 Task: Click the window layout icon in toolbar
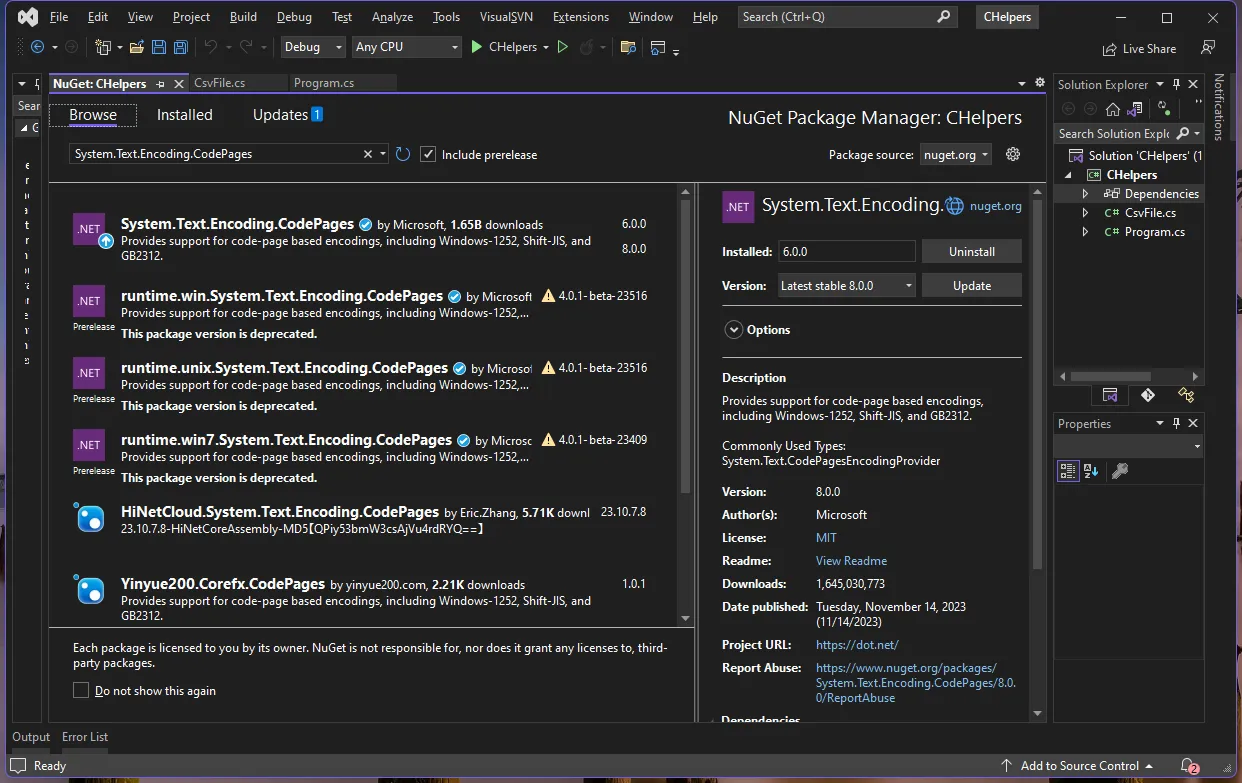tap(658, 47)
